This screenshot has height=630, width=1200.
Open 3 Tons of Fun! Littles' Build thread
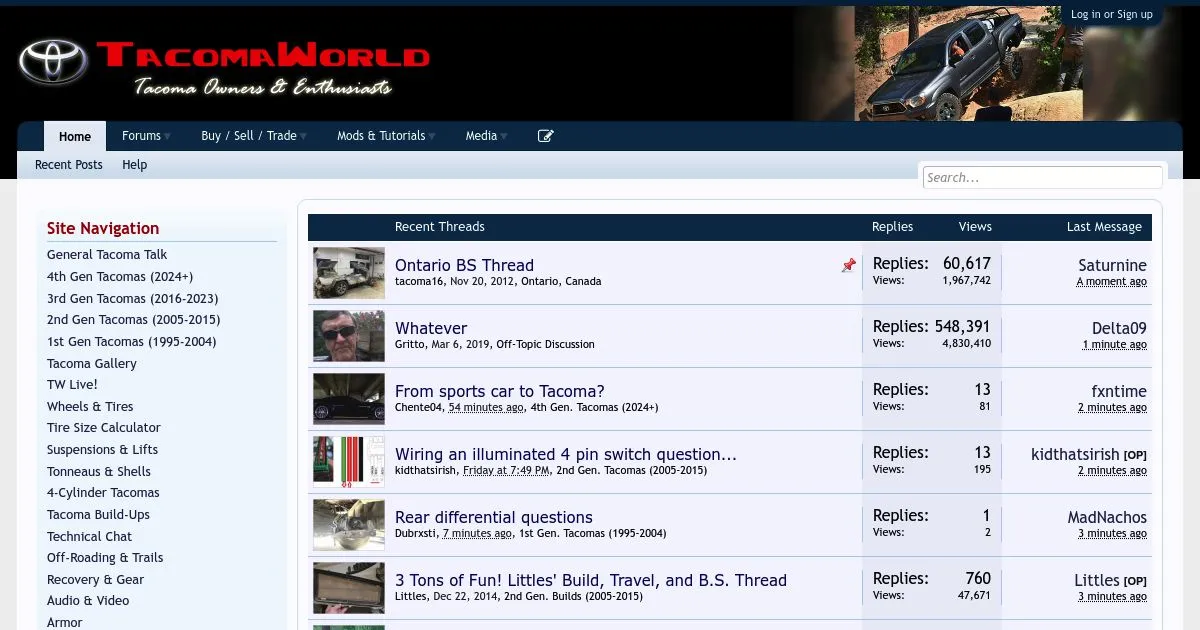591,580
